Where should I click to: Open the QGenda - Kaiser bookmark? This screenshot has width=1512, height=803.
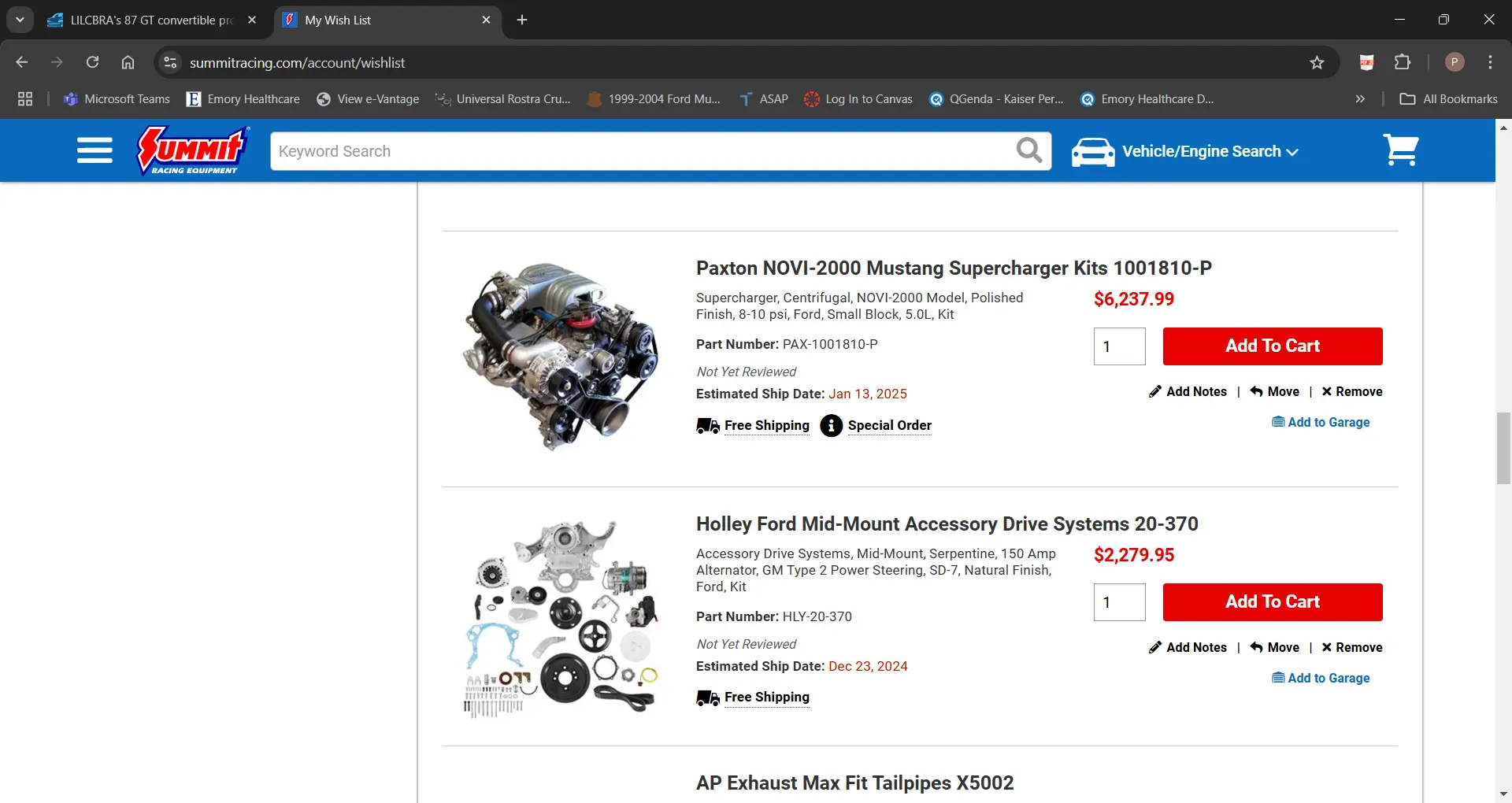pyautogui.click(x=997, y=98)
